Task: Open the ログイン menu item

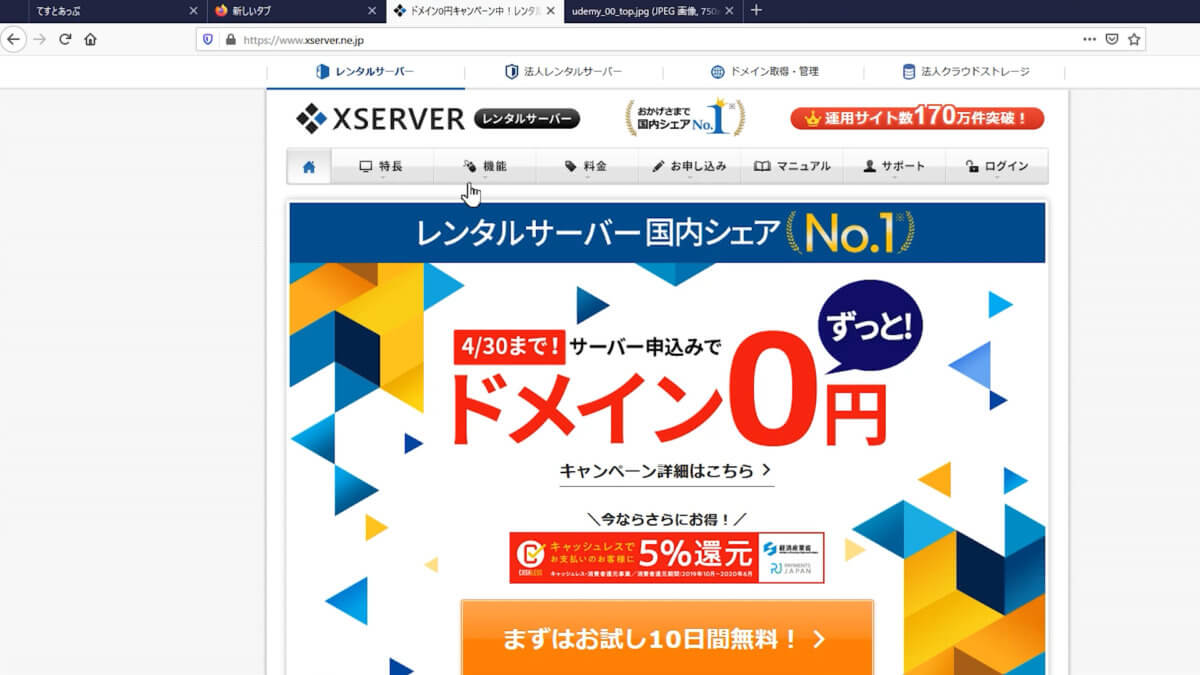Action: pyautogui.click(x=997, y=167)
